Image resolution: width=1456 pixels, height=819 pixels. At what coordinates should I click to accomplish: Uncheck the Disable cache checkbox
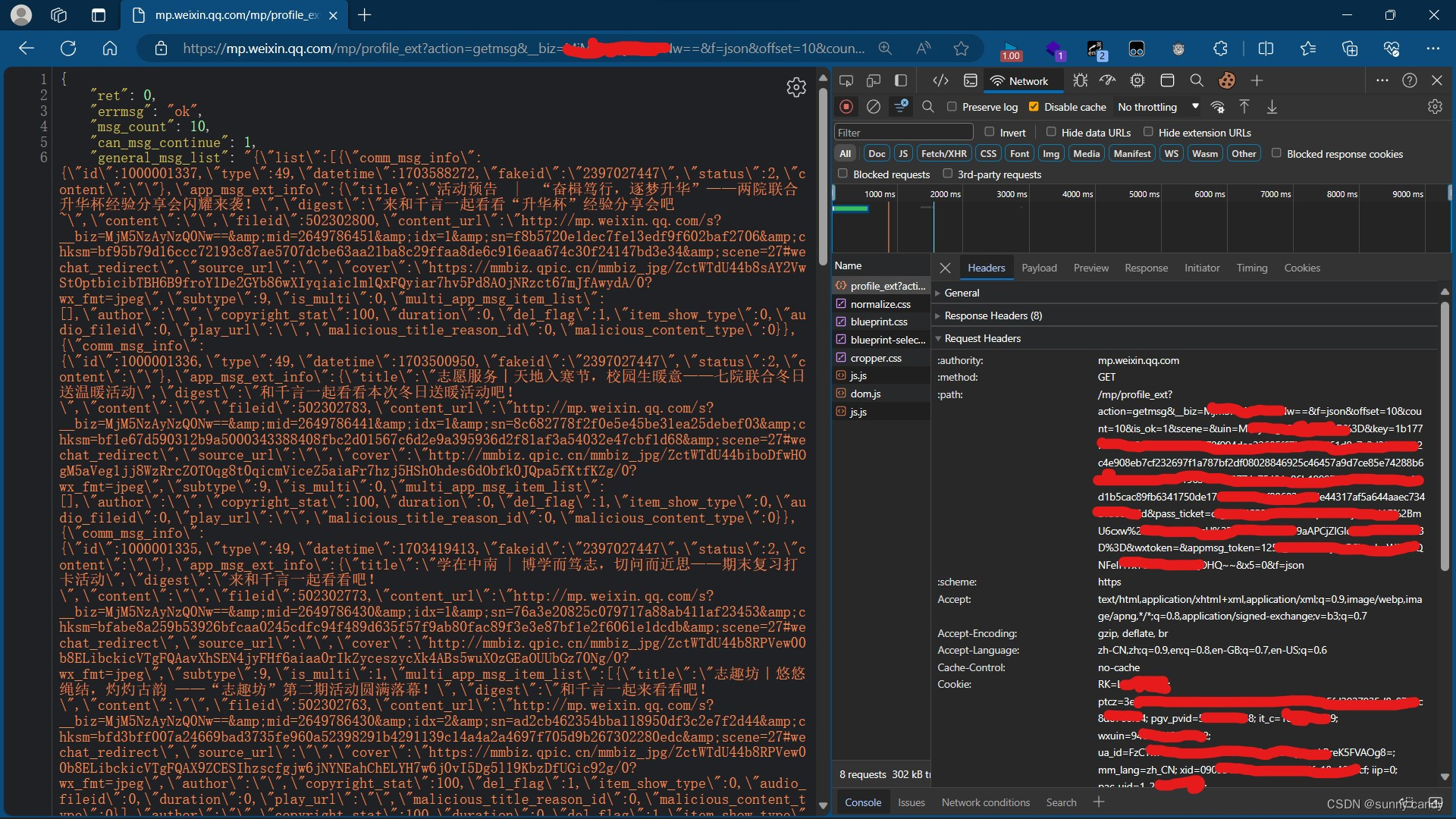(x=1034, y=107)
